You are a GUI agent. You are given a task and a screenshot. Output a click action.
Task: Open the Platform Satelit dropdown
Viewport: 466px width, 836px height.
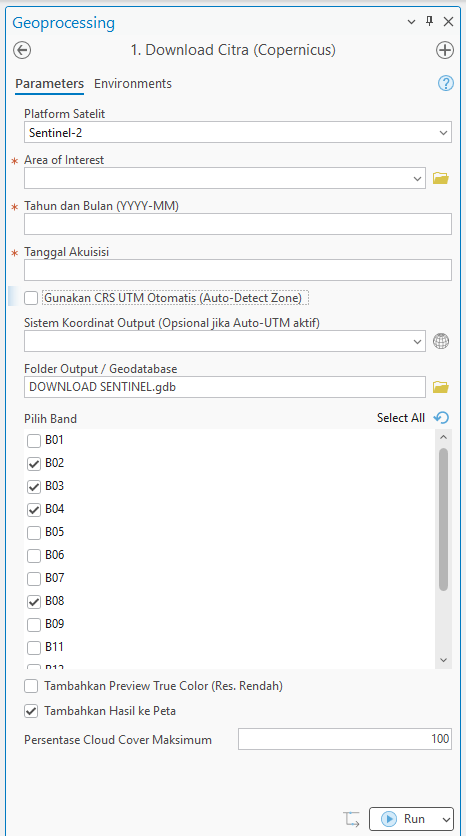point(238,132)
